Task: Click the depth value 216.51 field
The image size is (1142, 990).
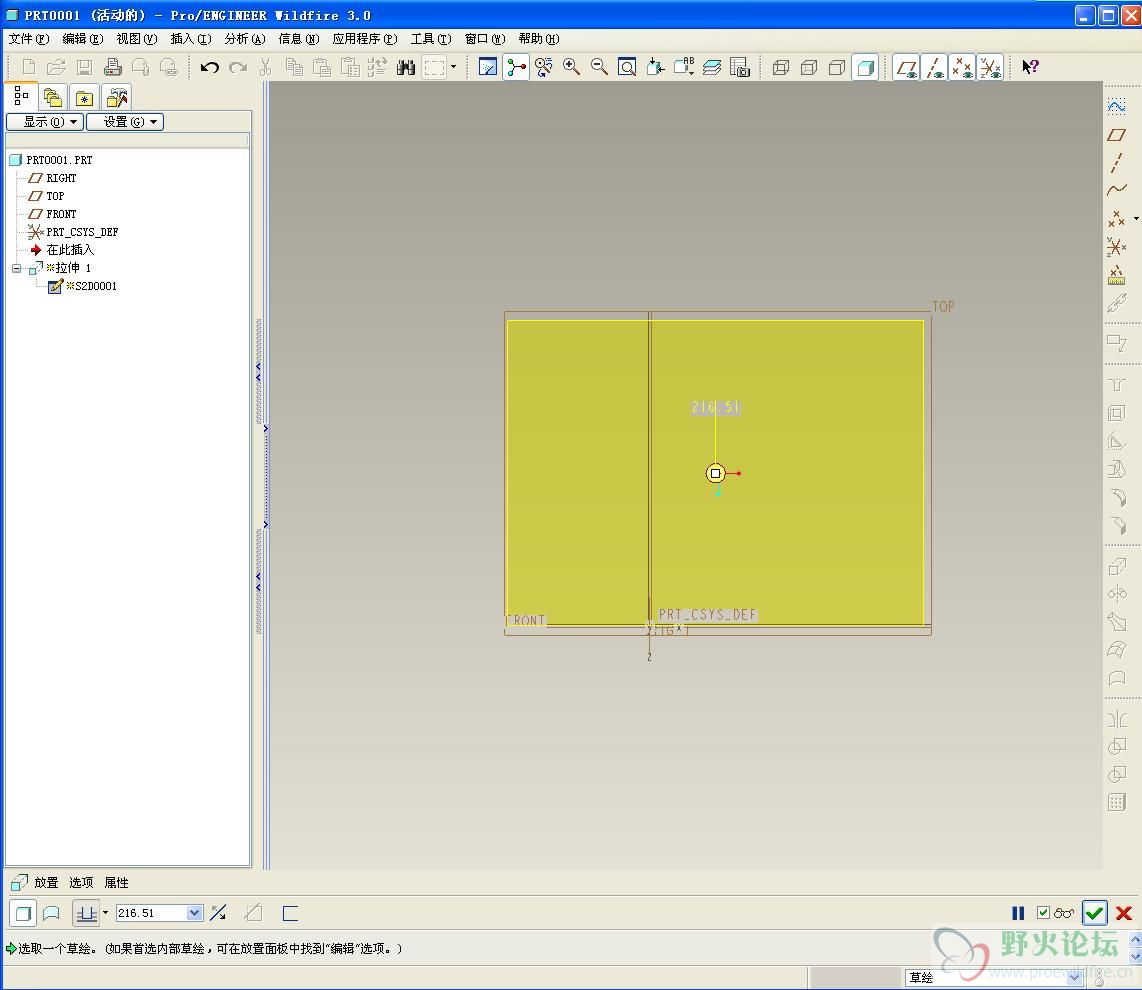Action: 151,913
